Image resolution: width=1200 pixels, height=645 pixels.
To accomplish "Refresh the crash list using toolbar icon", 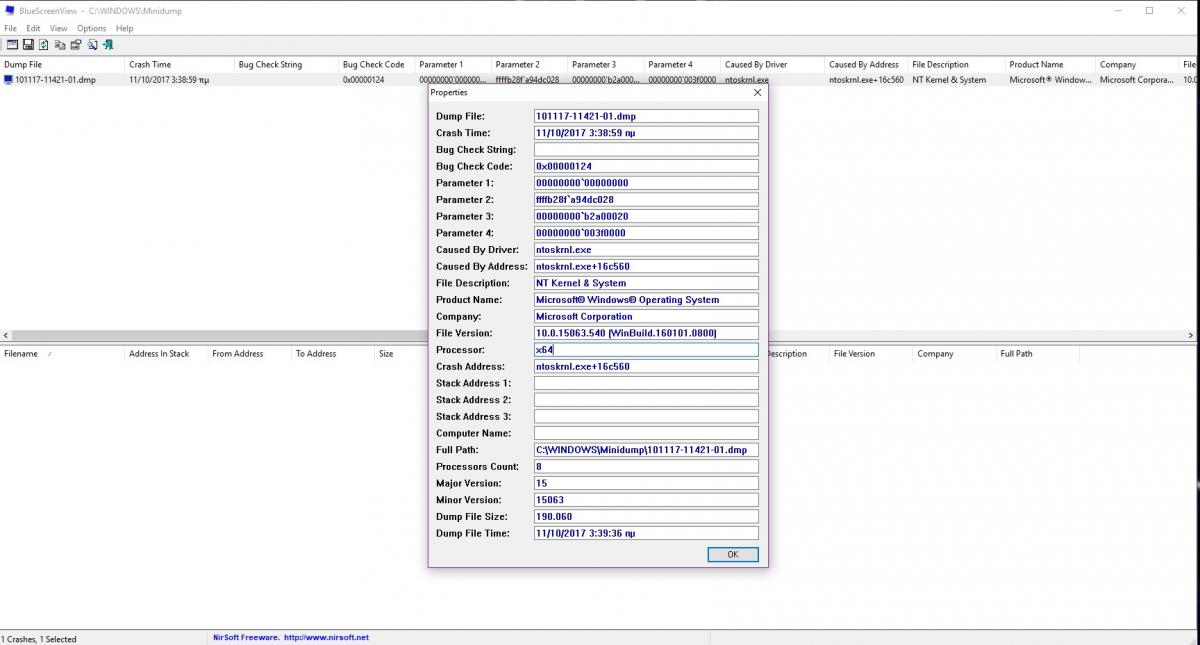I will tap(44, 44).
